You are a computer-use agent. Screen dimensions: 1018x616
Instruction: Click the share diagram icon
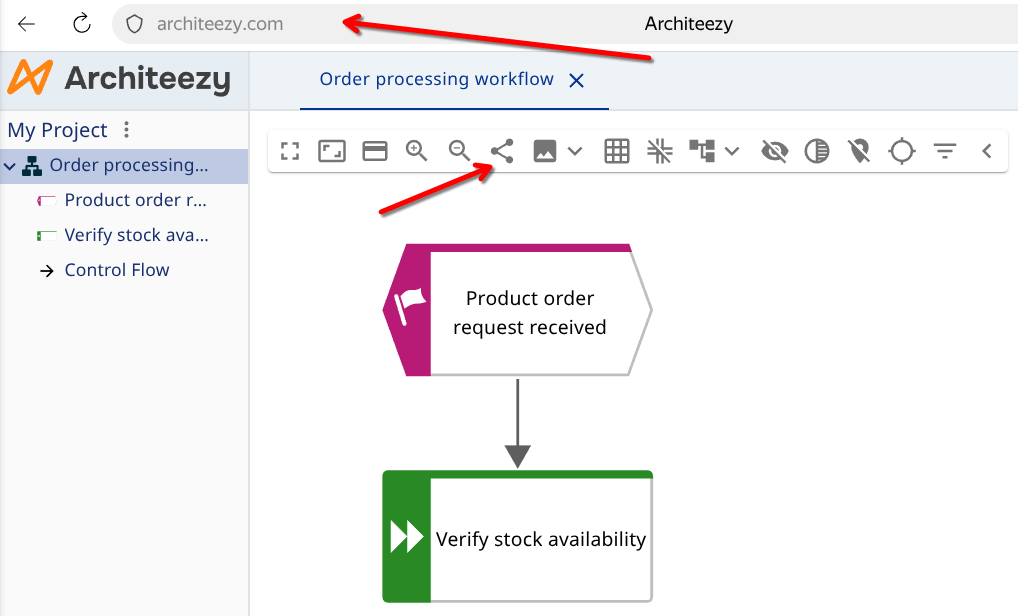click(502, 151)
